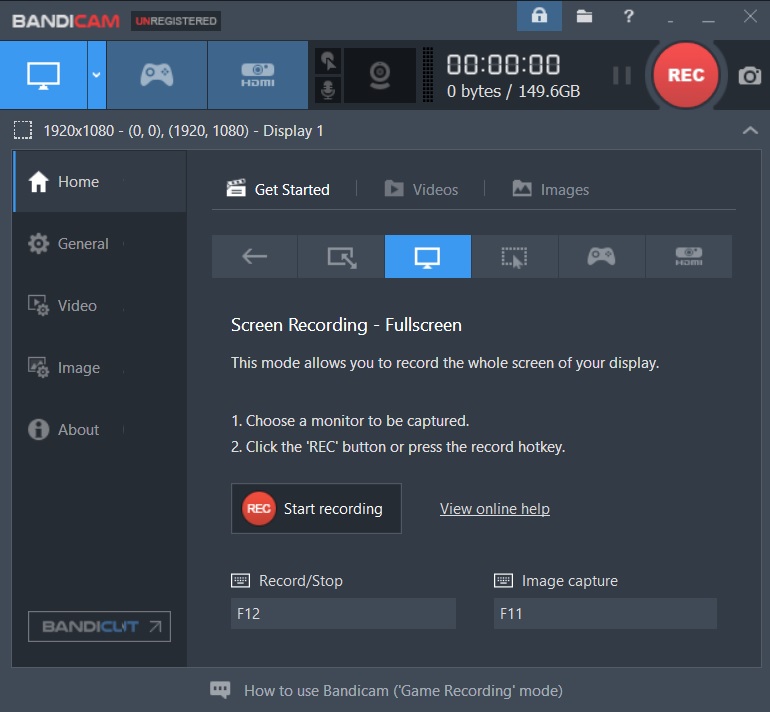Click the lock icon in title bar
Screen dimensions: 770x712
click(x=539, y=16)
